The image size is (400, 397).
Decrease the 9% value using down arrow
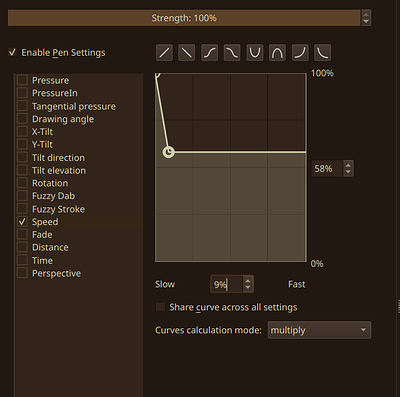pyautogui.click(x=248, y=288)
